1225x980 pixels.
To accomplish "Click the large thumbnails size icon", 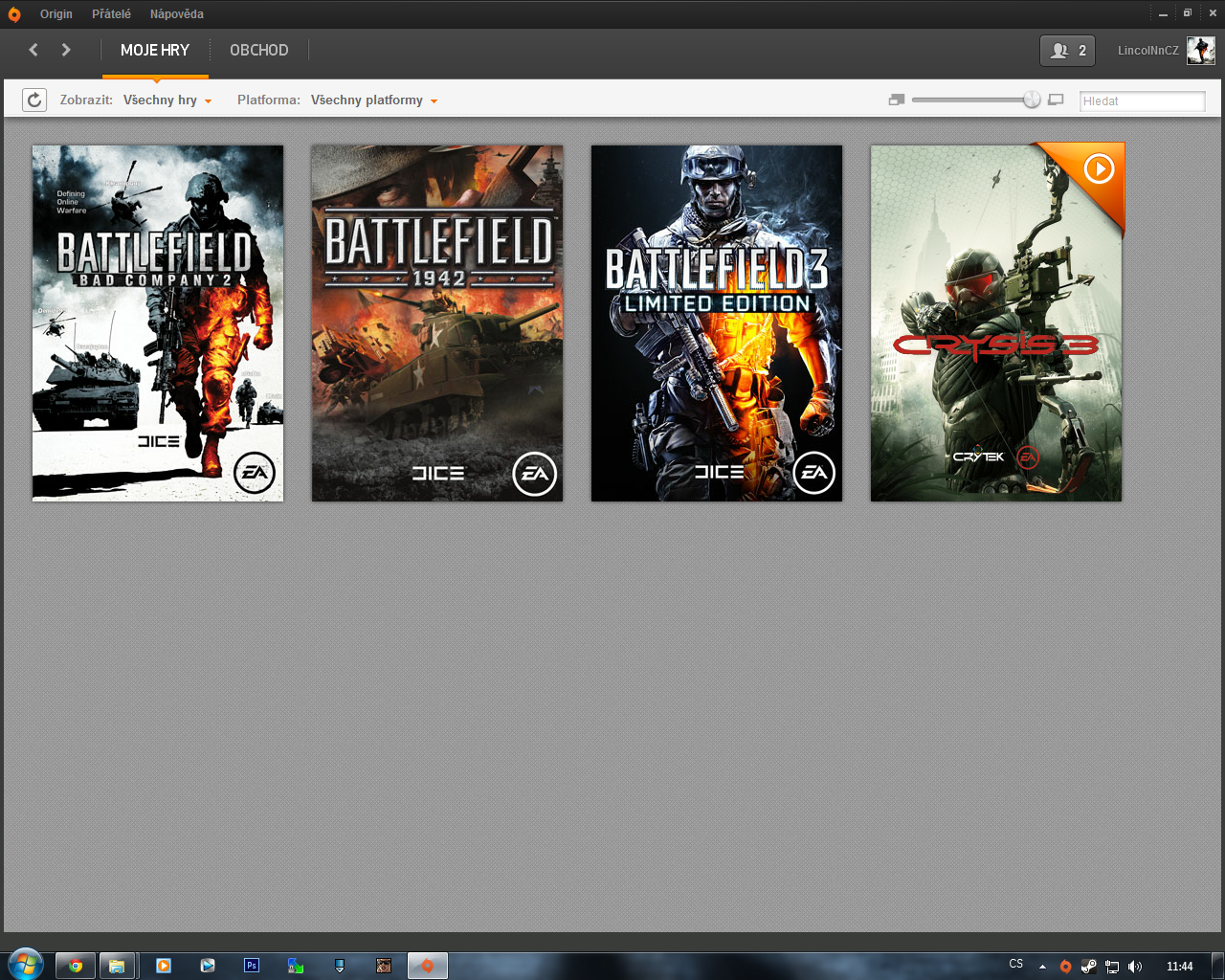I will (1056, 100).
